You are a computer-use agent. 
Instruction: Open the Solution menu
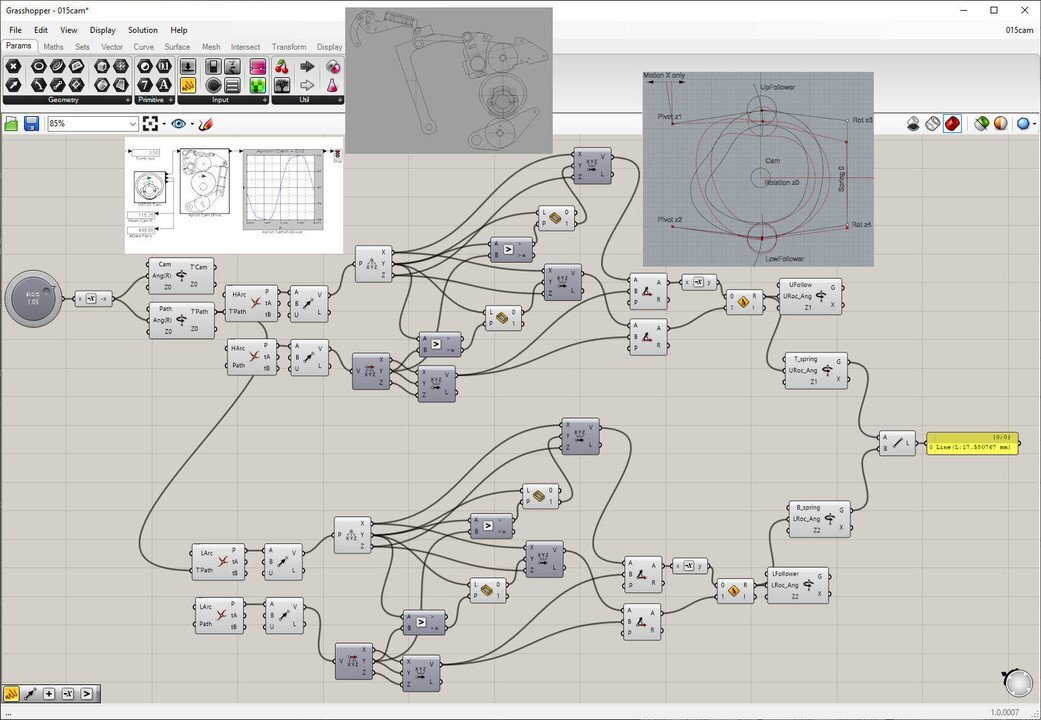click(x=143, y=30)
